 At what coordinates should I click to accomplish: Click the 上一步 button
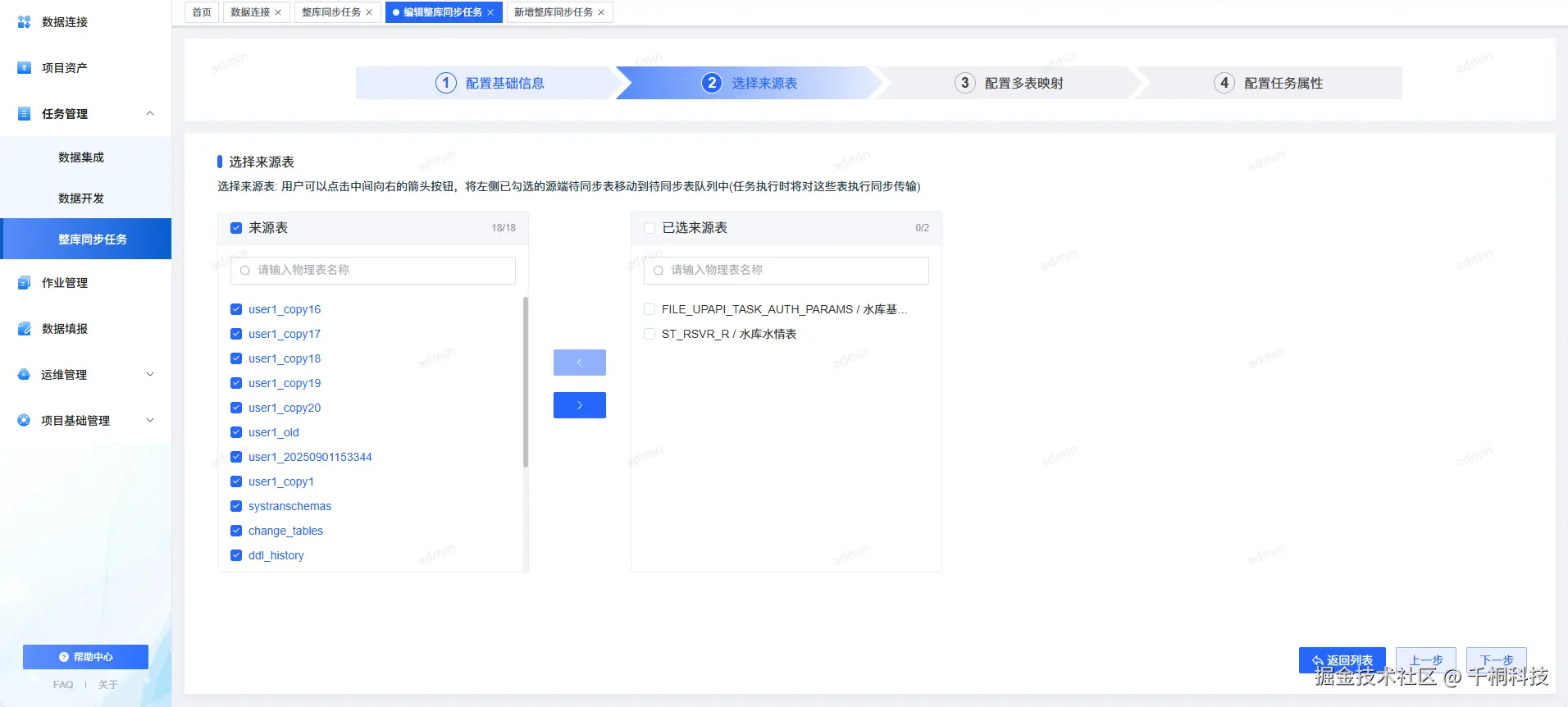click(1426, 660)
